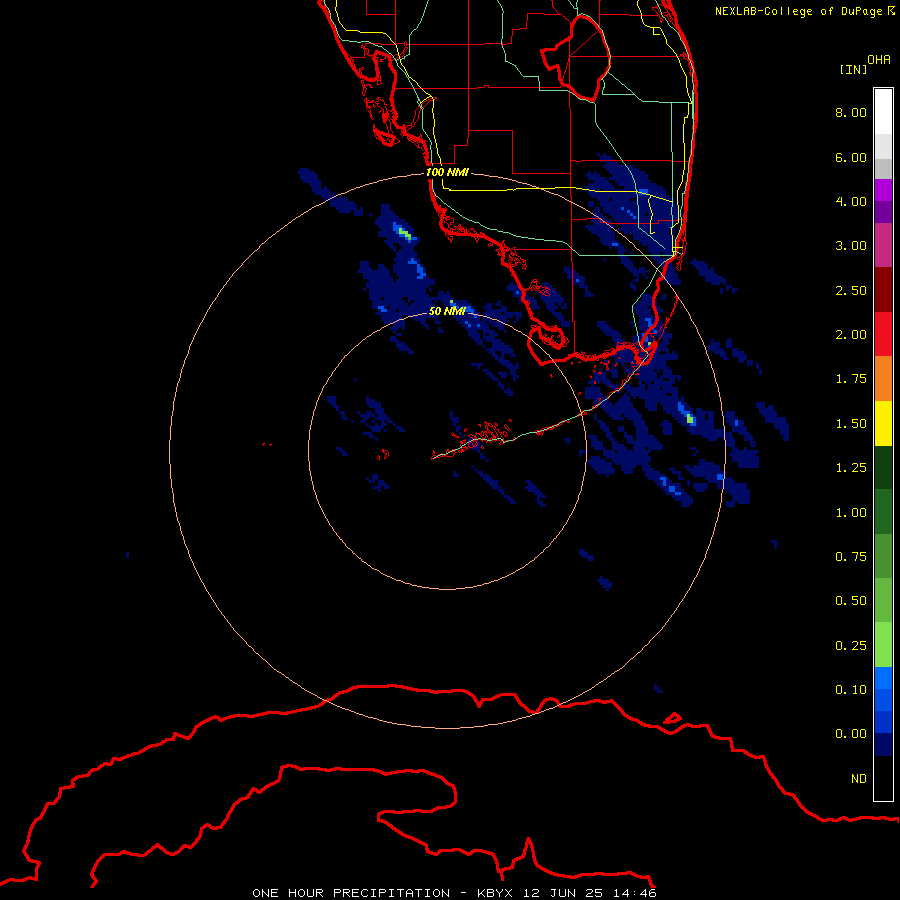Click the 100 NMI range ring label
This screenshot has width=900, height=900.
point(447,172)
